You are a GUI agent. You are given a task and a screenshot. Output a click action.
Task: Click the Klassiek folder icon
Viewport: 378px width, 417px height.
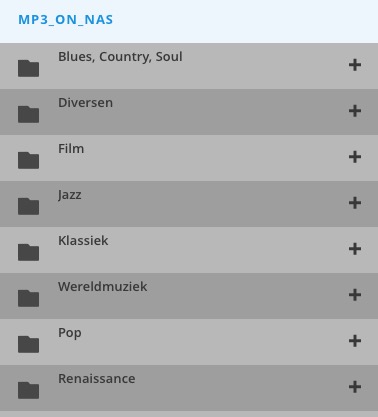click(x=28, y=252)
